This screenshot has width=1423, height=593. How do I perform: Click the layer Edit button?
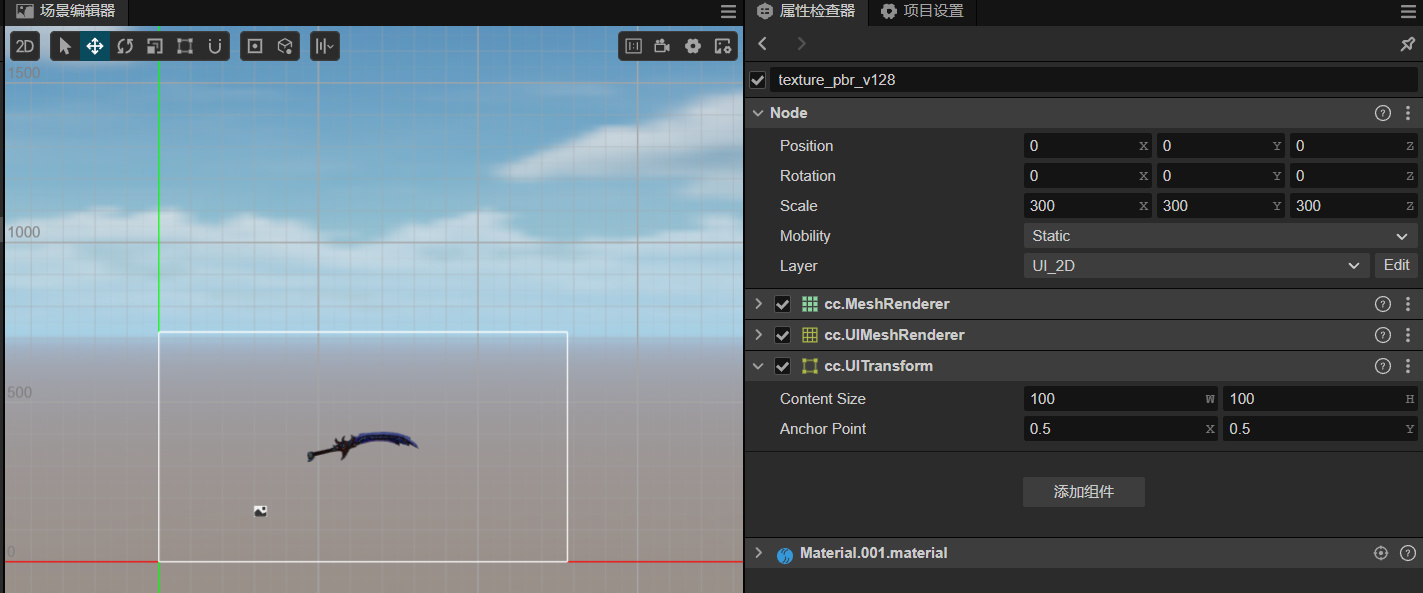click(x=1397, y=266)
